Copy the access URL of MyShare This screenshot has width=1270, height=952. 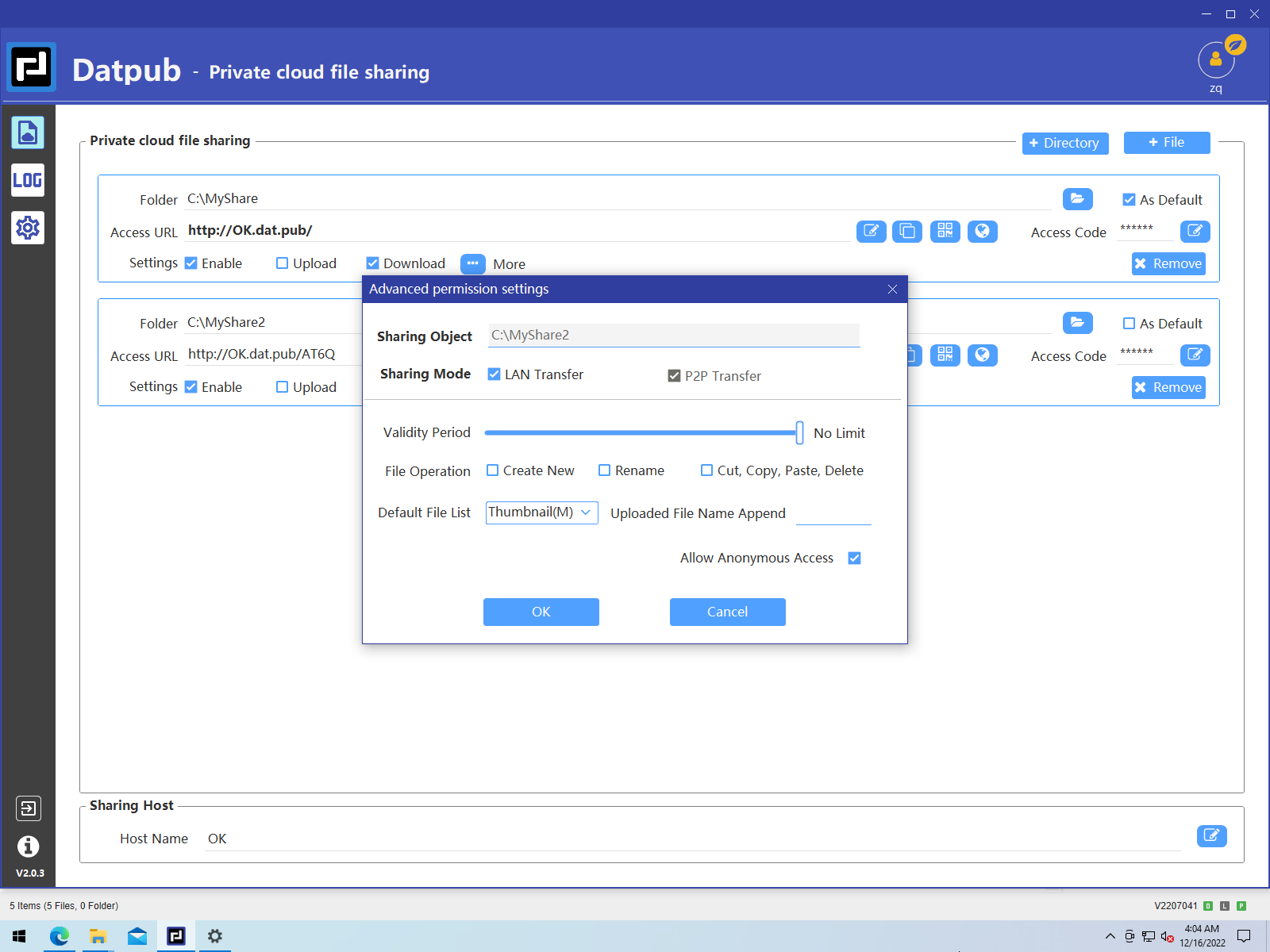click(x=907, y=232)
